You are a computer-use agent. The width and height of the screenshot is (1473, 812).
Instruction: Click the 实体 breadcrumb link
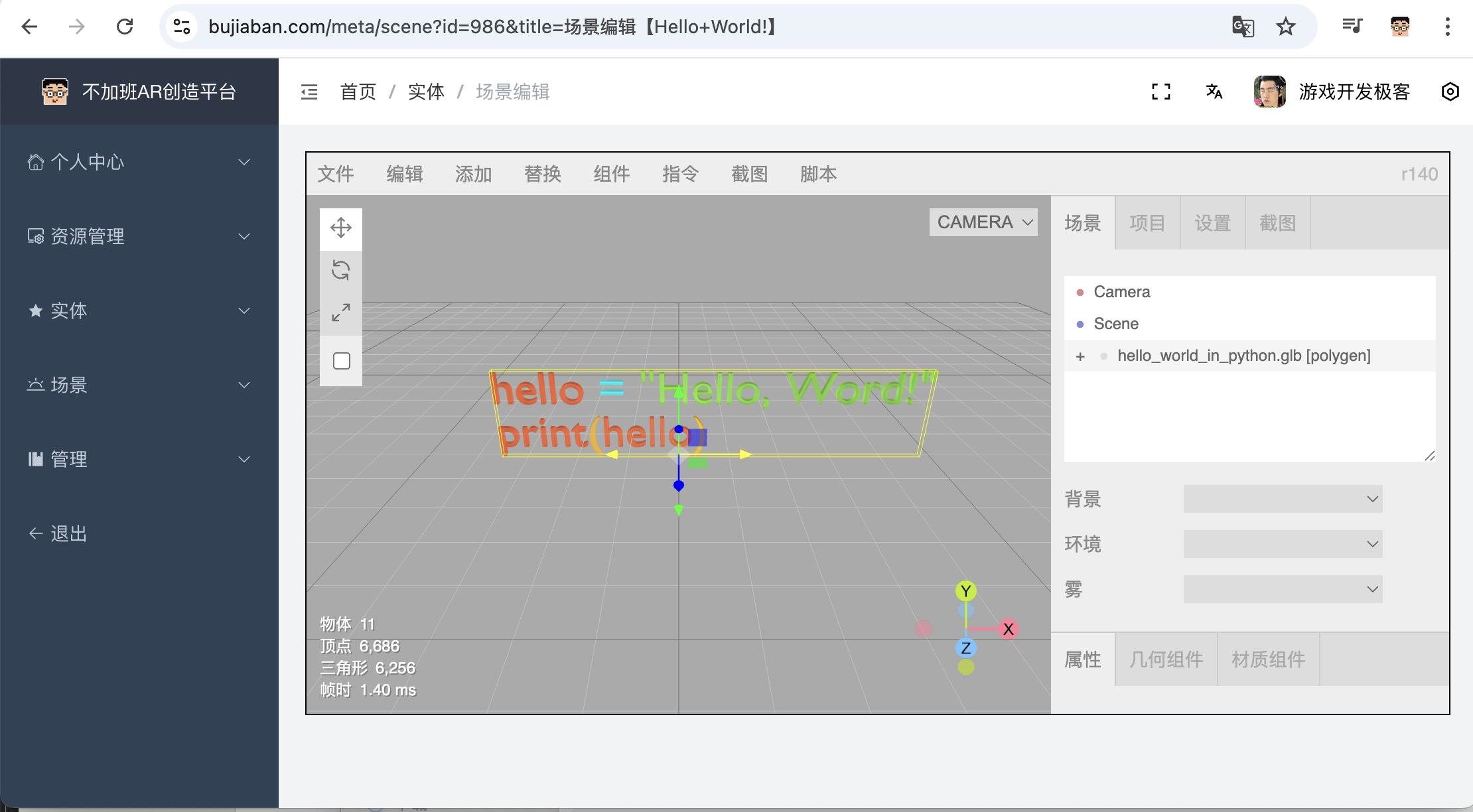[426, 92]
